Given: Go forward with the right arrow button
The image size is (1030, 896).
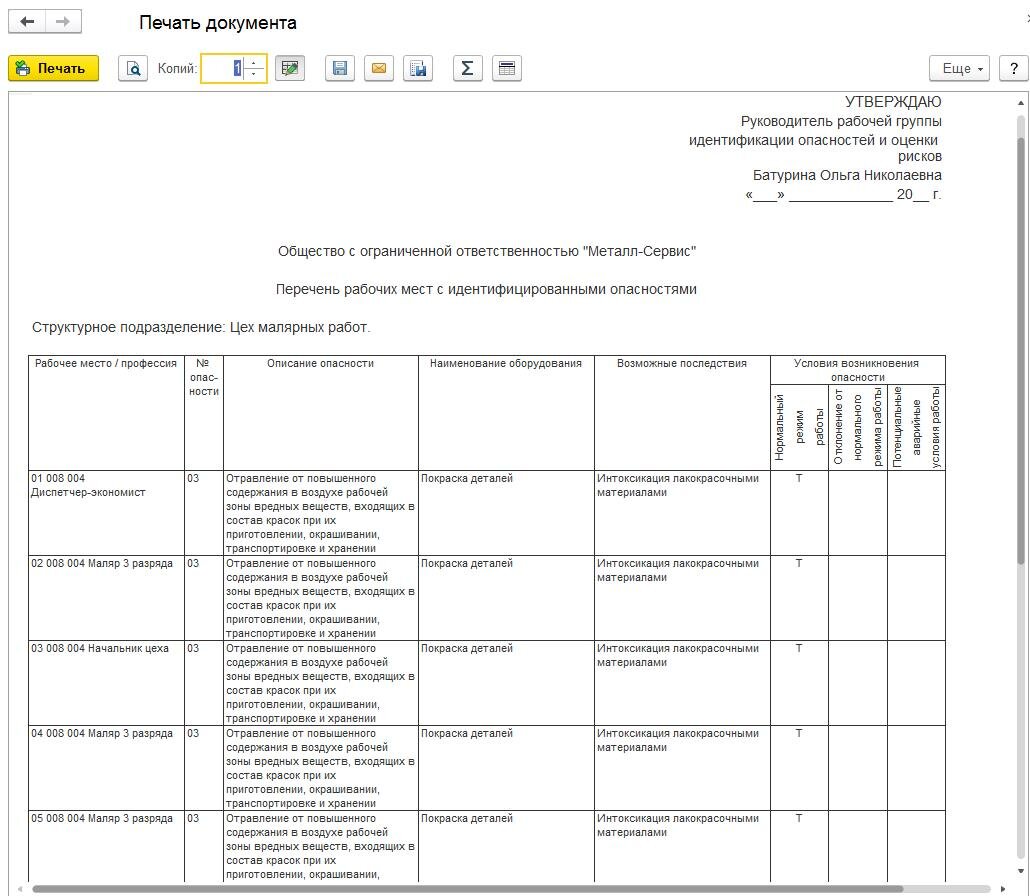Looking at the screenshot, I should (63, 22).
